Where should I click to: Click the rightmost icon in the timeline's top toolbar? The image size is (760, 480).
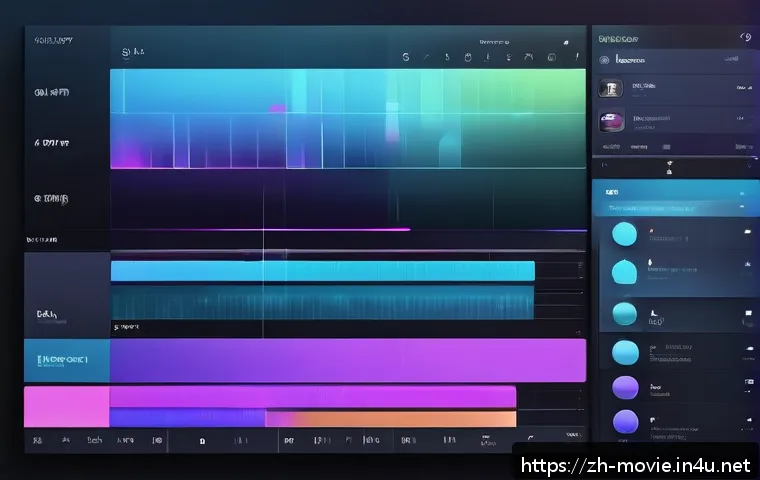point(577,58)
